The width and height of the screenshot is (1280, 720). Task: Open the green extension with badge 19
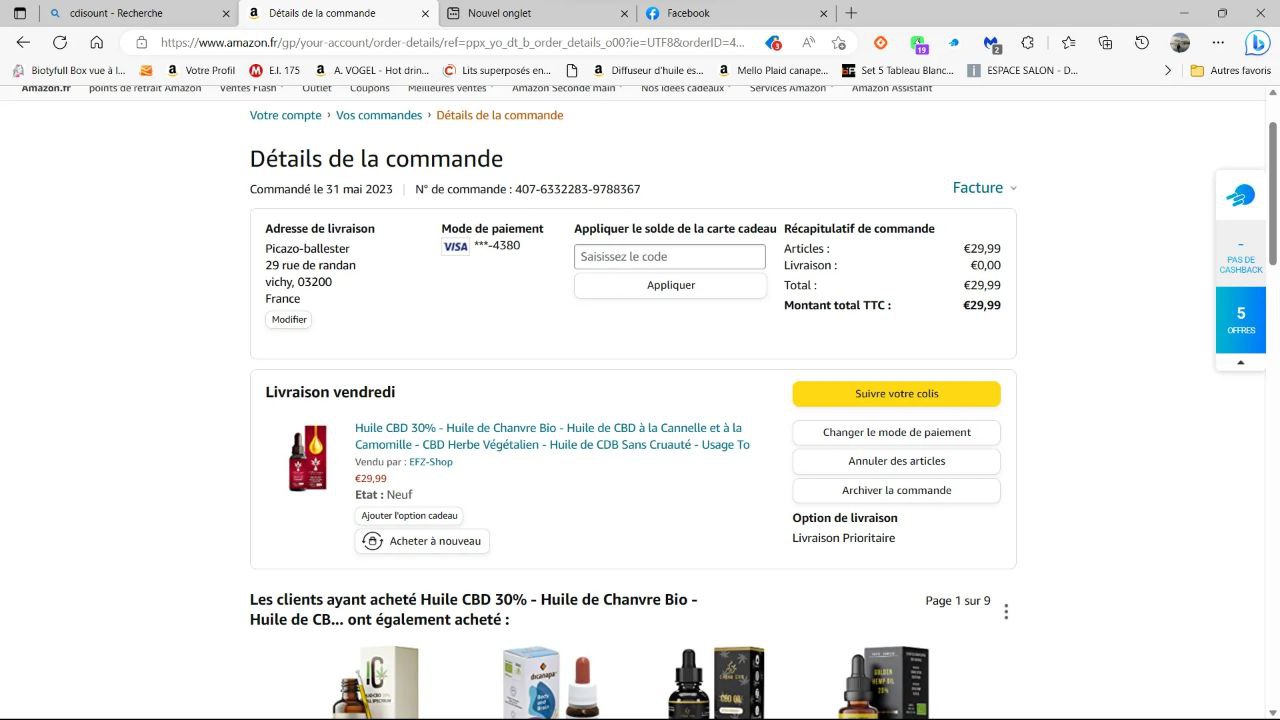[918, 43]
